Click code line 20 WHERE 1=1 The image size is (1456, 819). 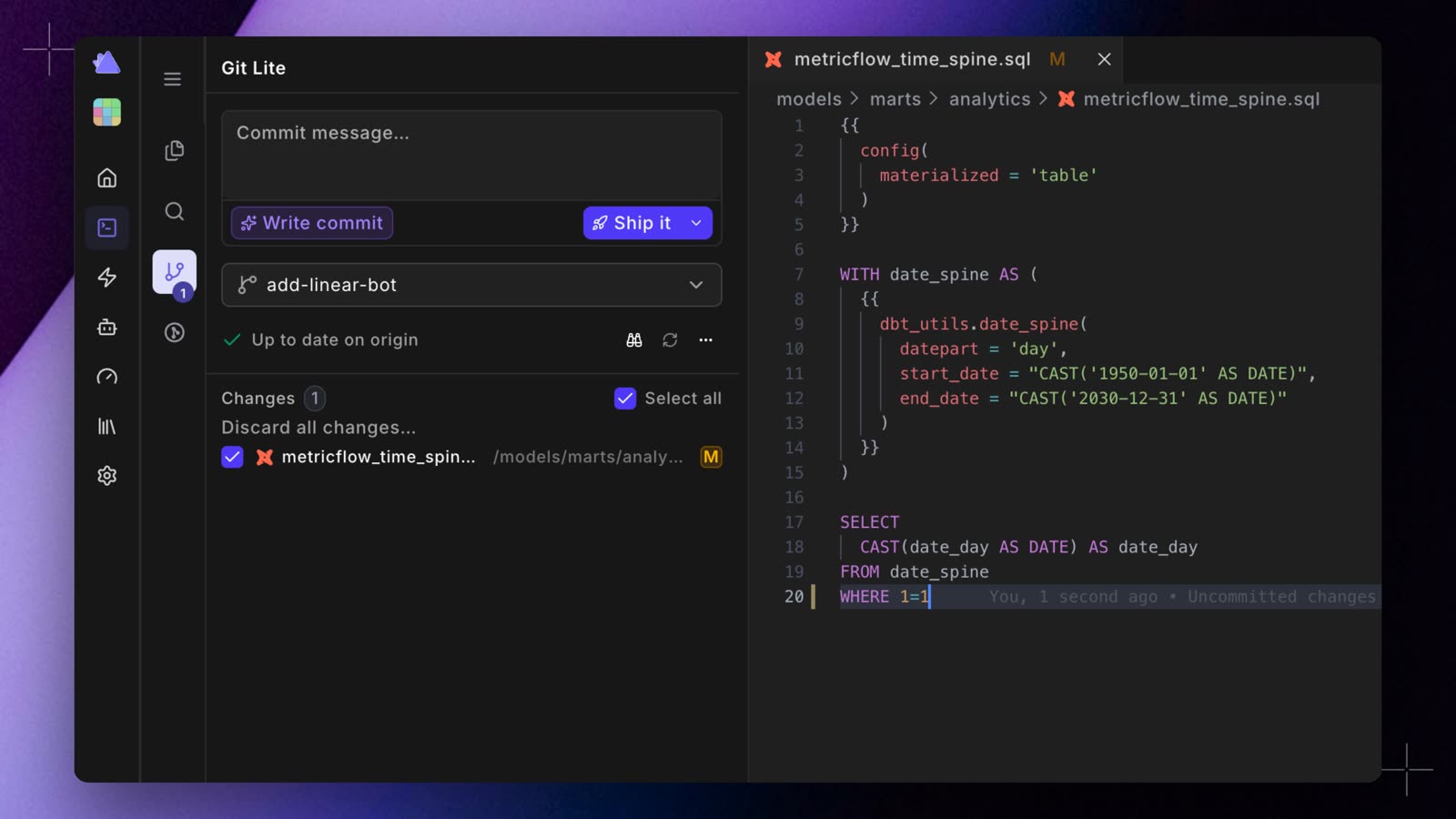coord(885,597)
